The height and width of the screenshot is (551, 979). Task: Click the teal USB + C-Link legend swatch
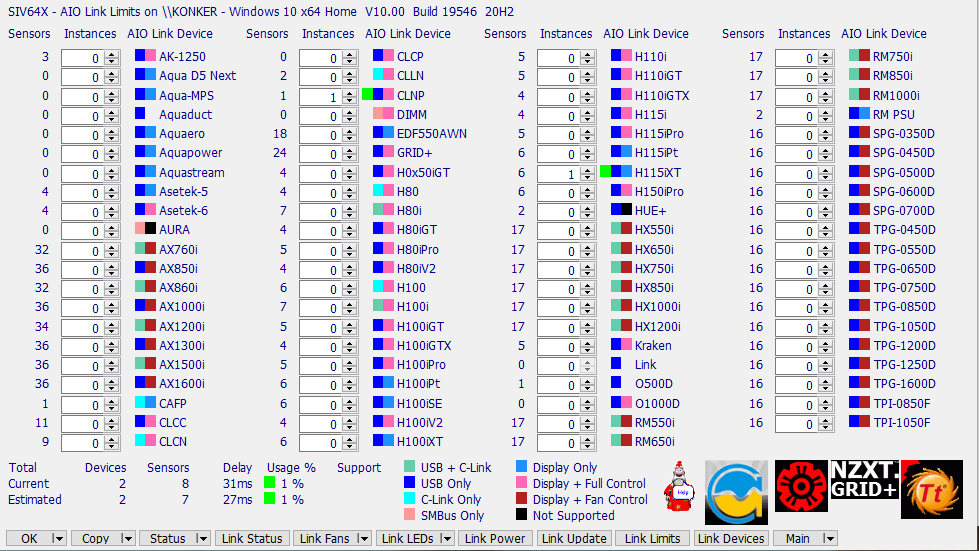pyautogui.click(x=410, y=467)
